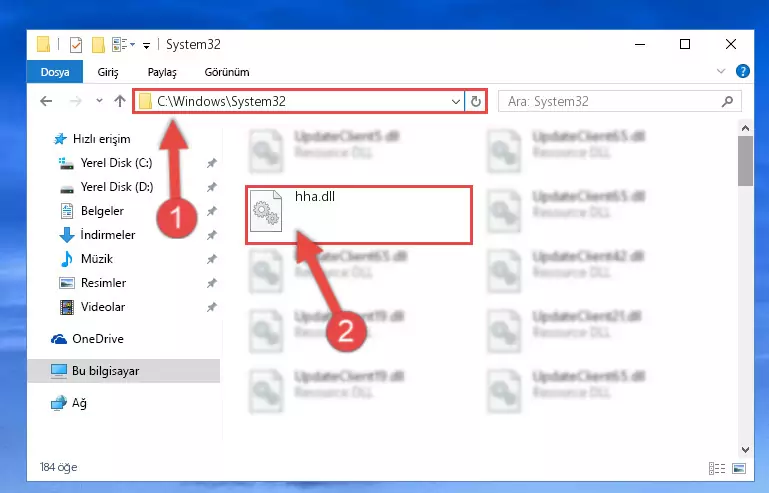Switch to the Paylaş ribbon tab

(162, 72)
